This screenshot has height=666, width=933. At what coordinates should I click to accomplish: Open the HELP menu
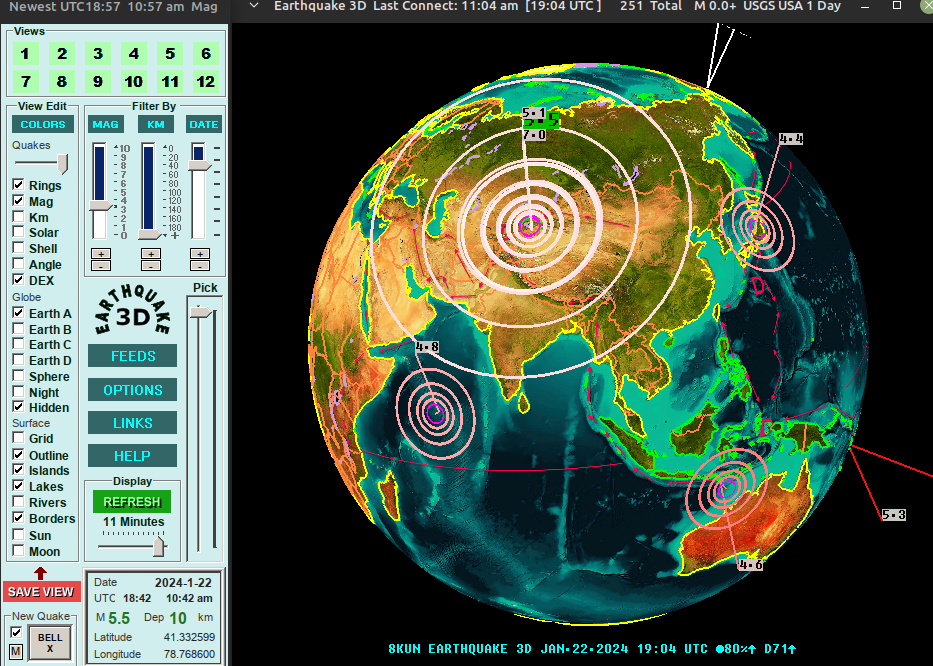coord(132,456)
